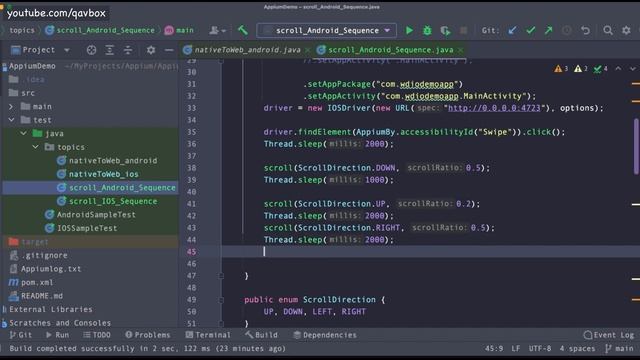640x360 pixels.
Task: Close the scroll_Android_Sequence.java tab
Action: 460,50
